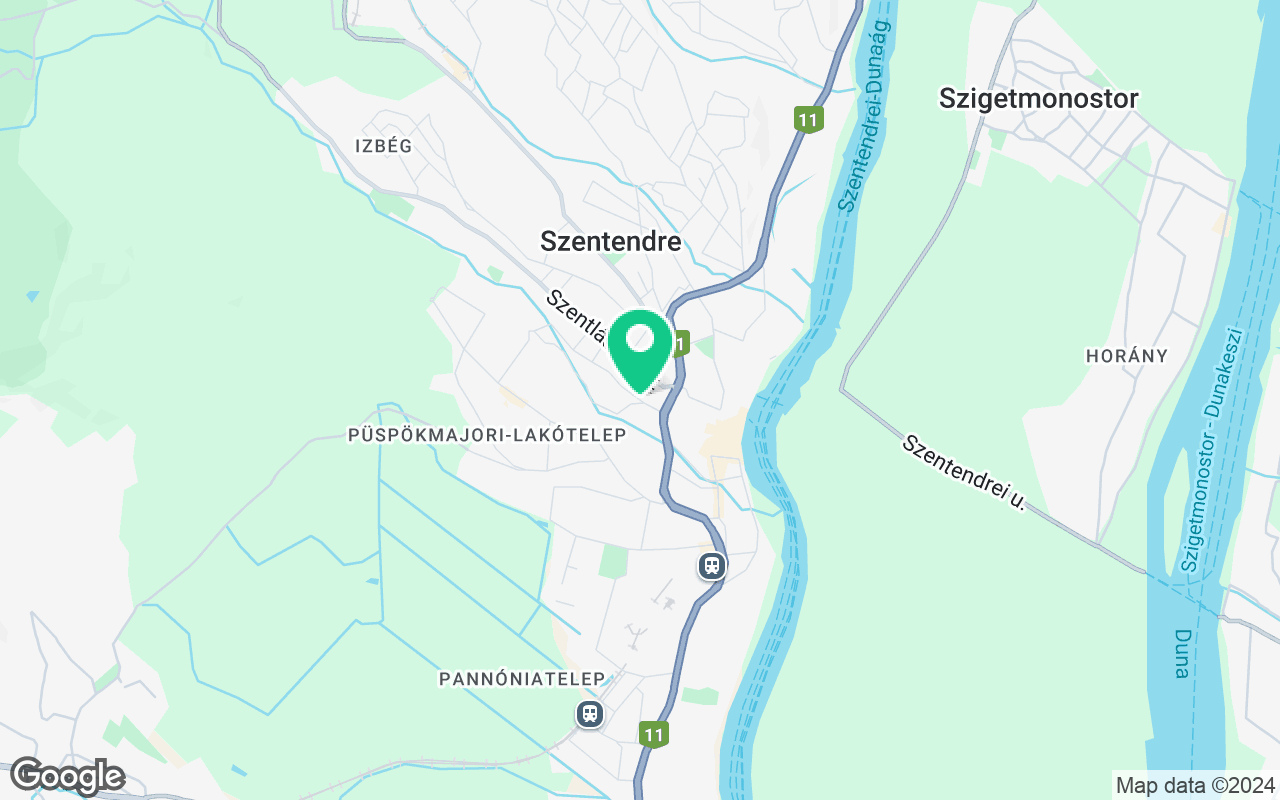The width and height of the screenshot is (1280, 800).
Task: Click the dark green forest area at left
Action: [30, 250]
